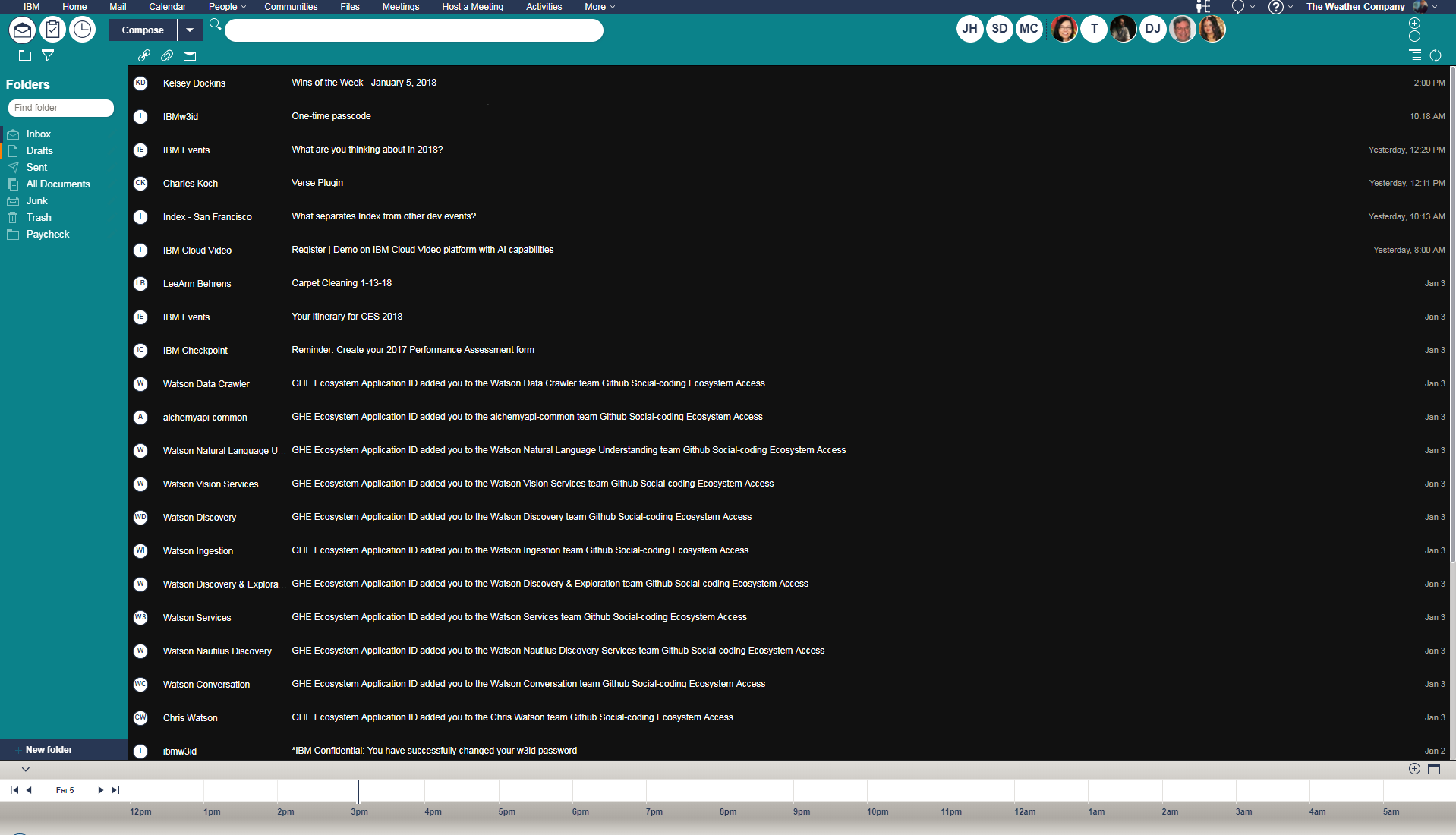Screen dimensions: 1456x835
Task: Click the DJ contact bubble
Action: [1152, 29]
